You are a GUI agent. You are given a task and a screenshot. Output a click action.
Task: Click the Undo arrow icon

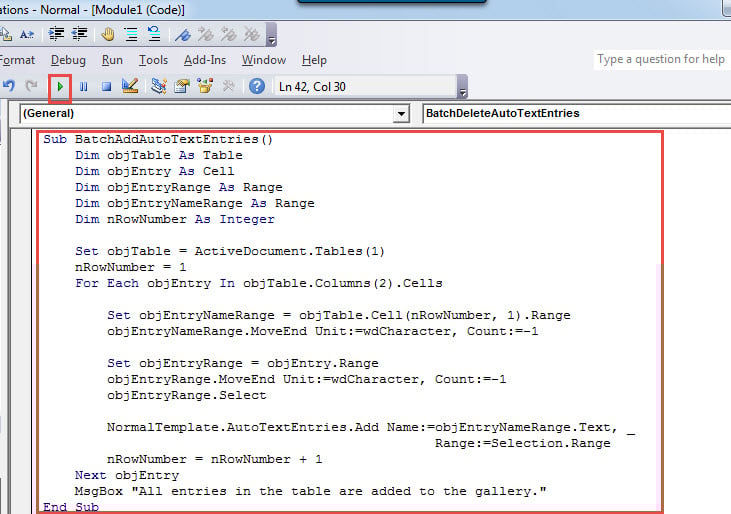[x=9, y=86]
